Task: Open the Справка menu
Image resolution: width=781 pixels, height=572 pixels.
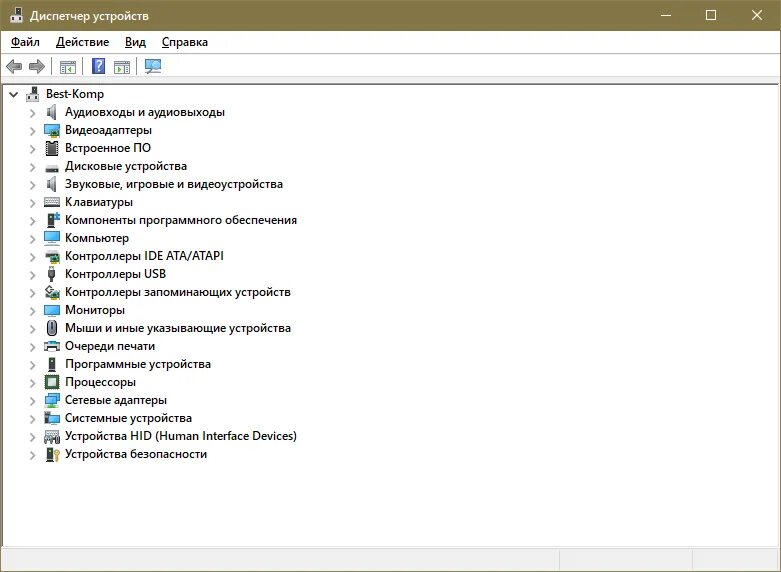Action: coord(185,42)
